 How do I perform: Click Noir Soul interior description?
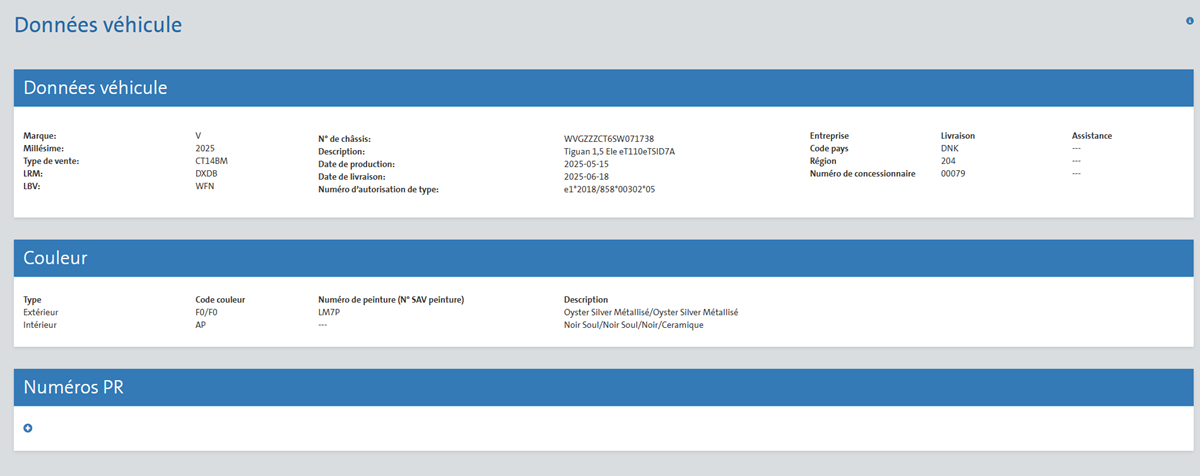point(633,325)
